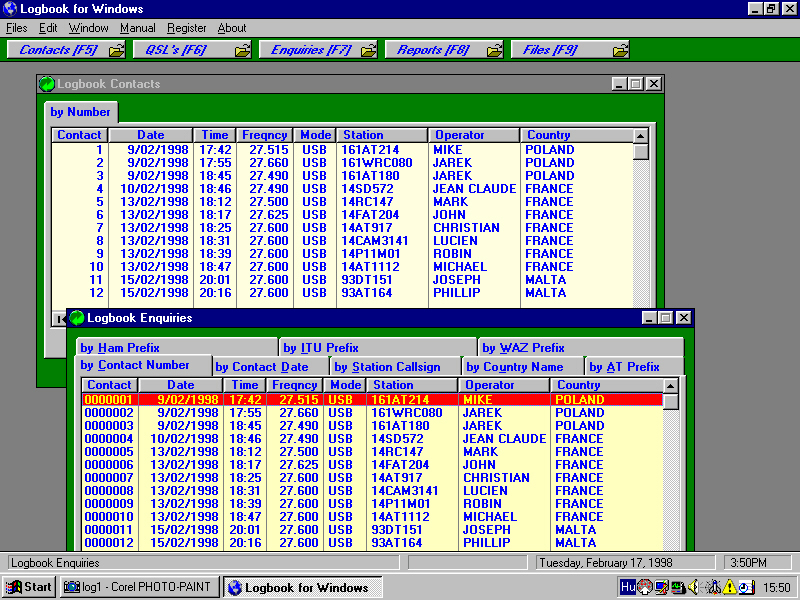
Task: Click the Station column header in Logbook Contacts
Action: coord(382,135)
